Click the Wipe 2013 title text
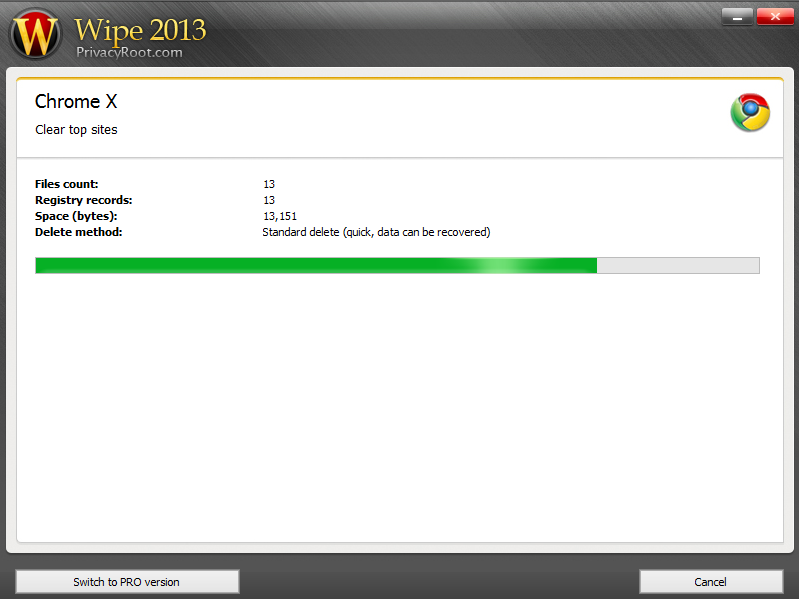This screenshot has height=599, width=799. pos(140,30)
